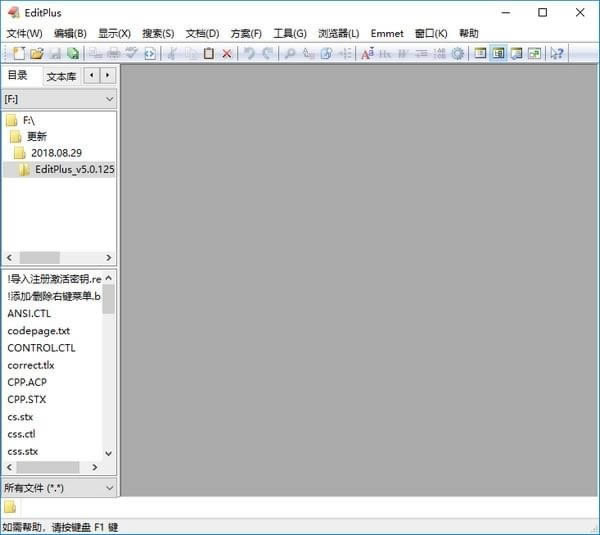600x535 pixels.
Task: Click the font settings 'A' icon
Action: click(x=367, y=53)
